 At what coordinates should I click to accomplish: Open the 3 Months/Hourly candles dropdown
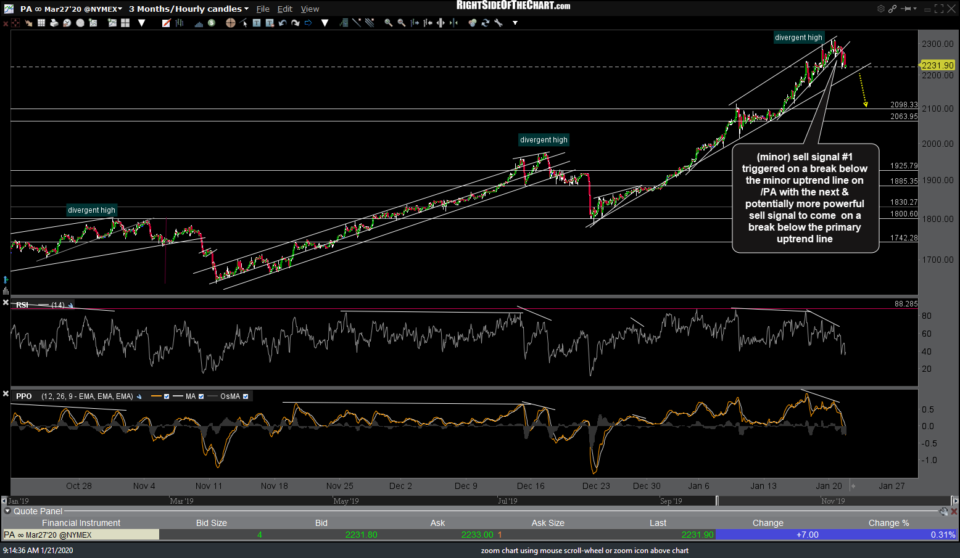pos(190,8)
